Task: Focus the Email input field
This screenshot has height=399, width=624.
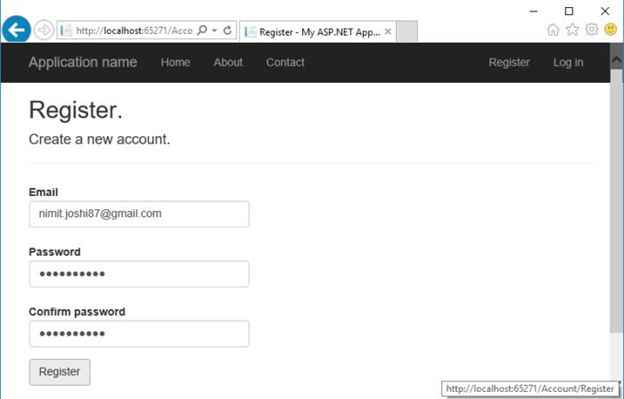Action: click(139, 214)
